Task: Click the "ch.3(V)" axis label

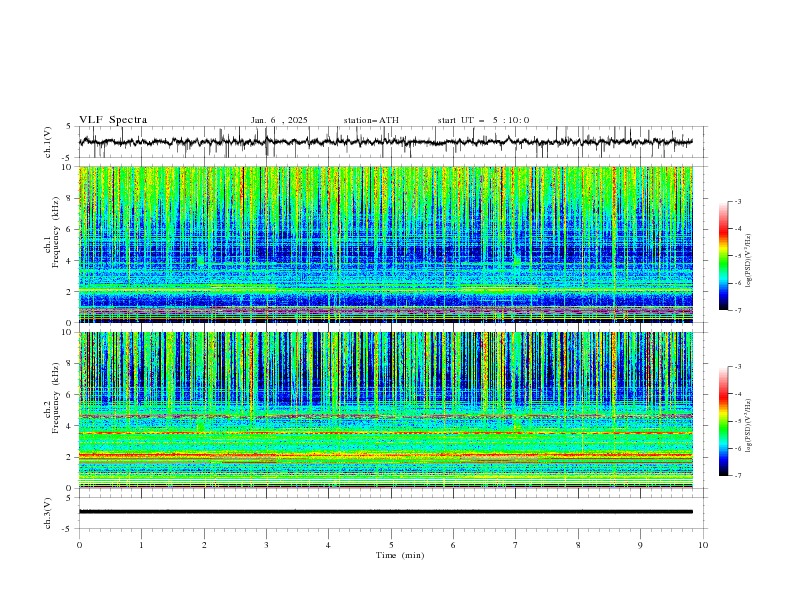Action: [48, 513]
